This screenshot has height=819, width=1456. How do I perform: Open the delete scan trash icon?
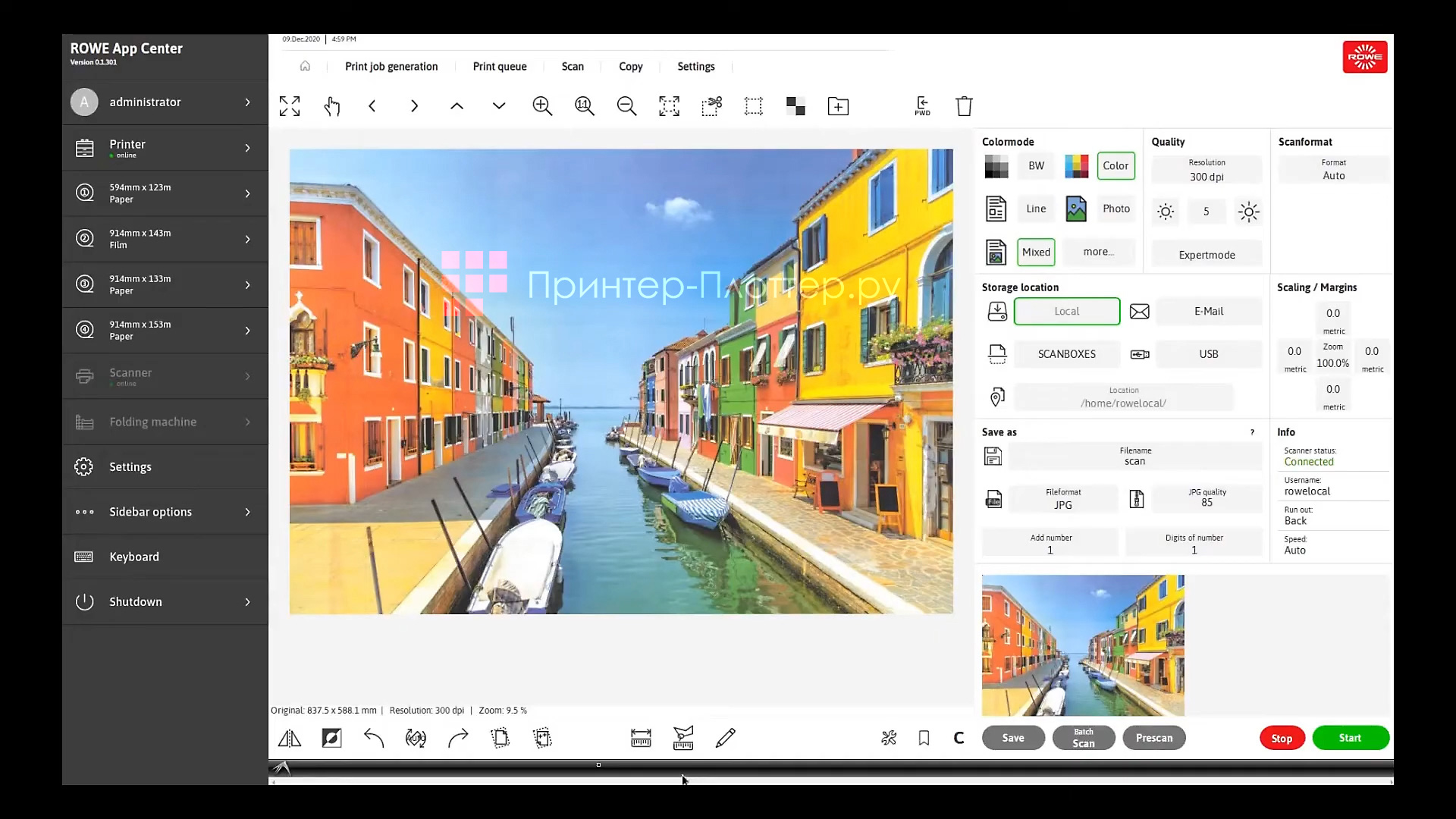click(964, 105)
